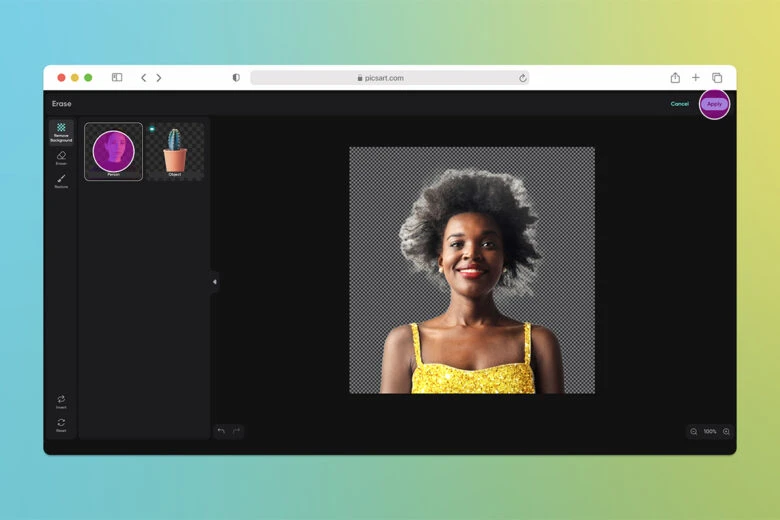Click the Reset icon in sidebar
The width and height of the screenshot is (780, 520).
point(61,424)
